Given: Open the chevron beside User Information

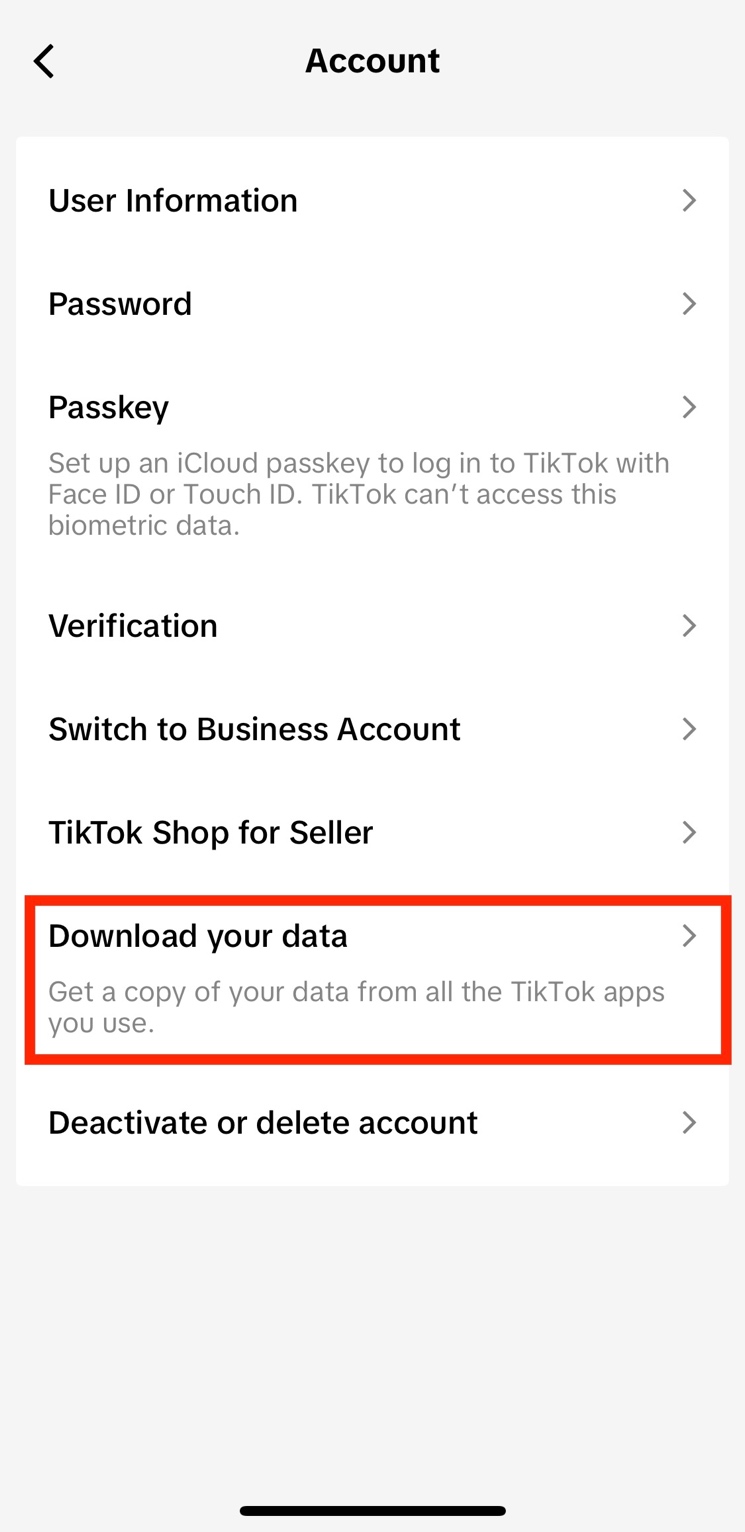Looking at the screenshot, I should (689, 200).
